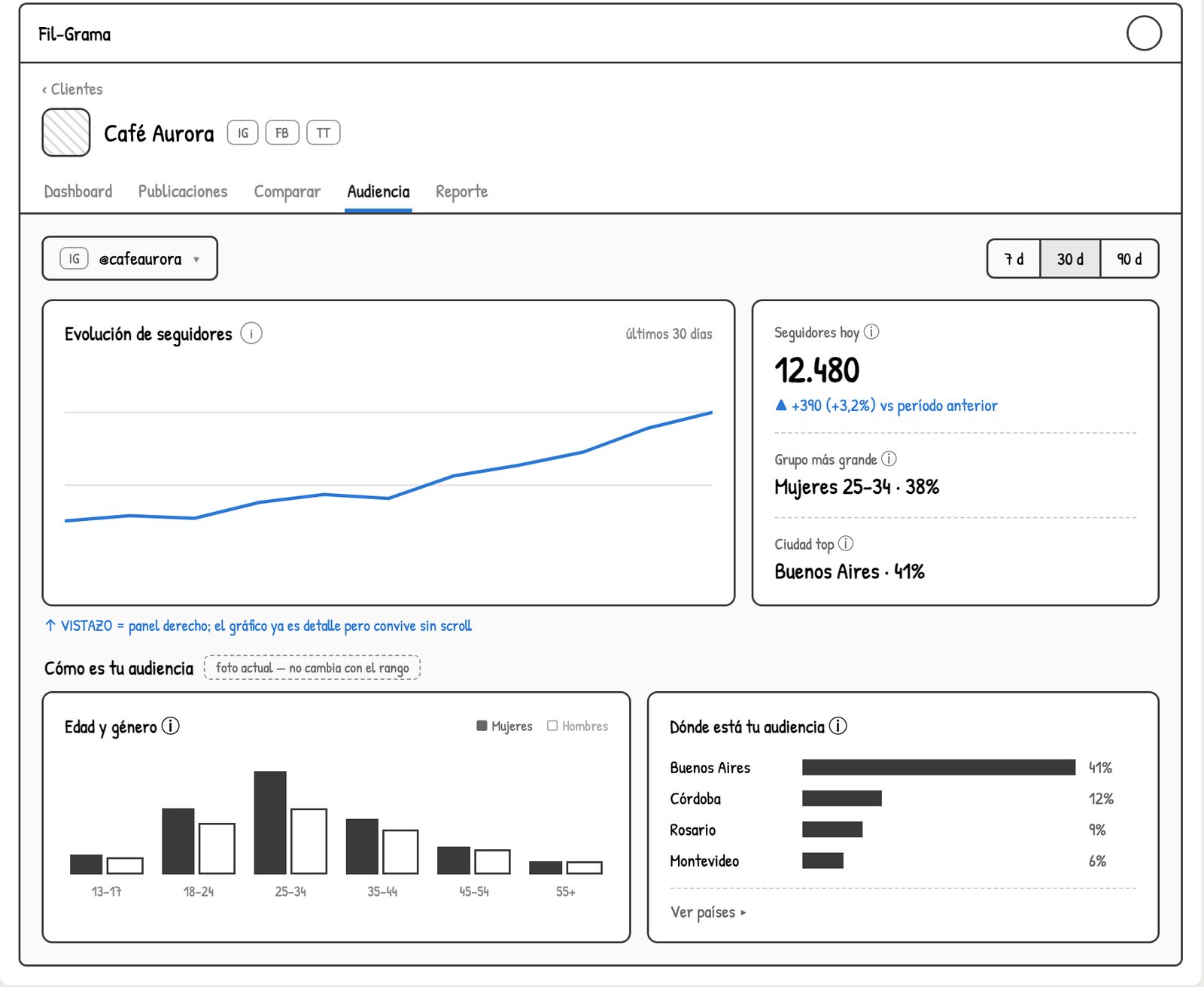Click info icon beside Edad y género
The image size is (1204, 987).
(171, 726)
